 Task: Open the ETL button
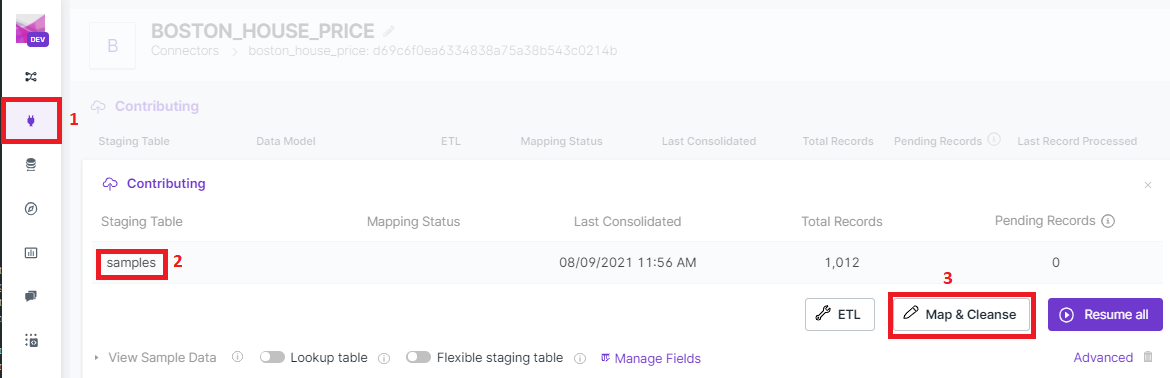[x=839, y=315]
